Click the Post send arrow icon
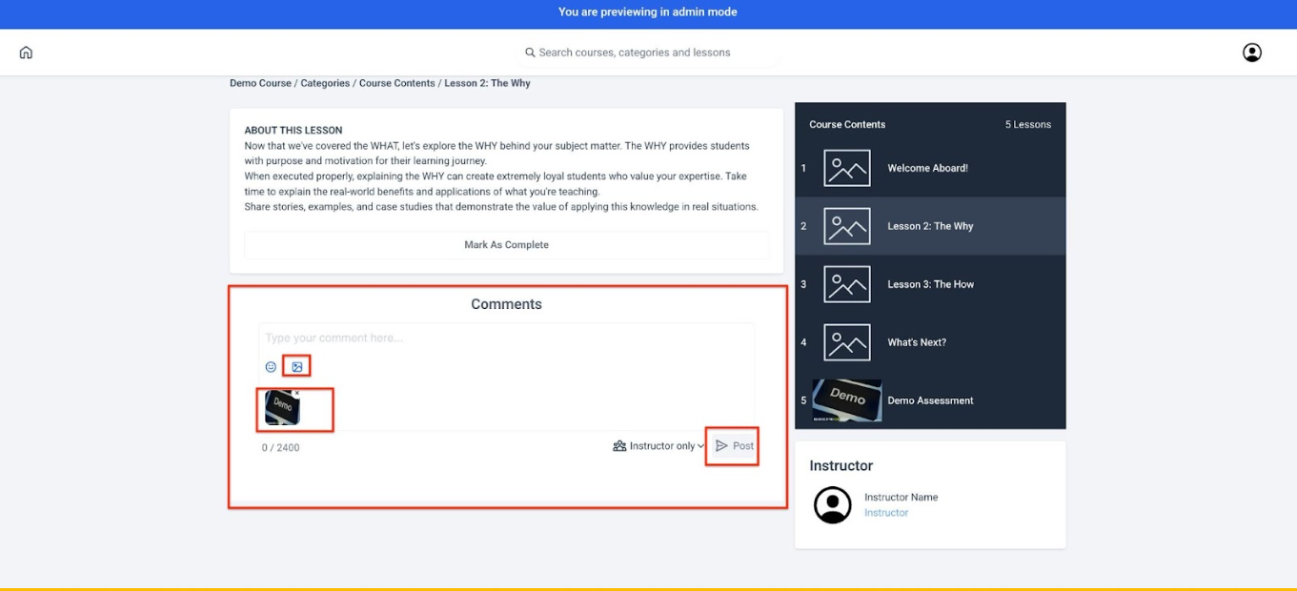Image resolution: width=1297 pixels, height=591 pixels. coord(721,446)
